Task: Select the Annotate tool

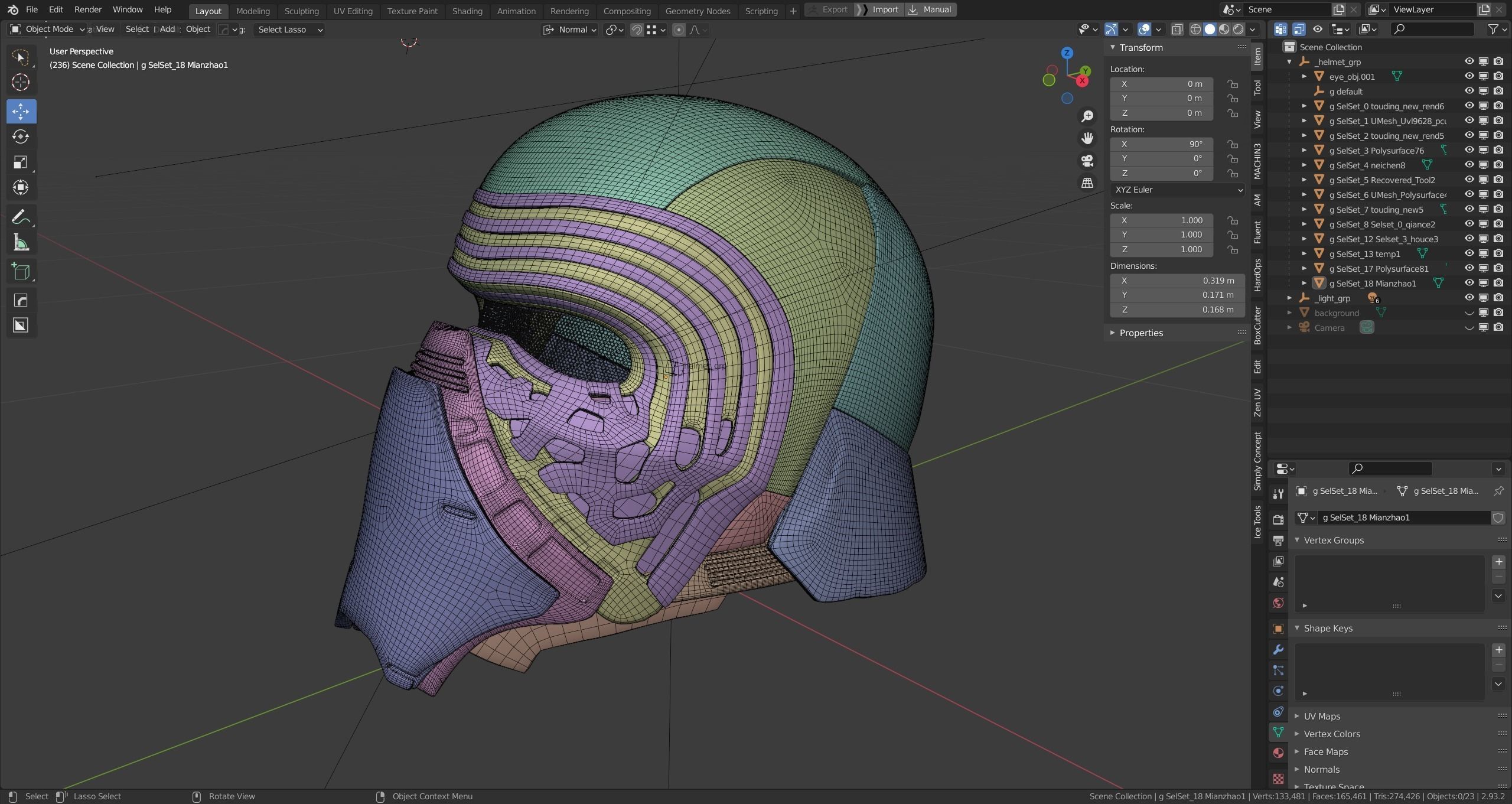Action: click(x=21, y=217)
